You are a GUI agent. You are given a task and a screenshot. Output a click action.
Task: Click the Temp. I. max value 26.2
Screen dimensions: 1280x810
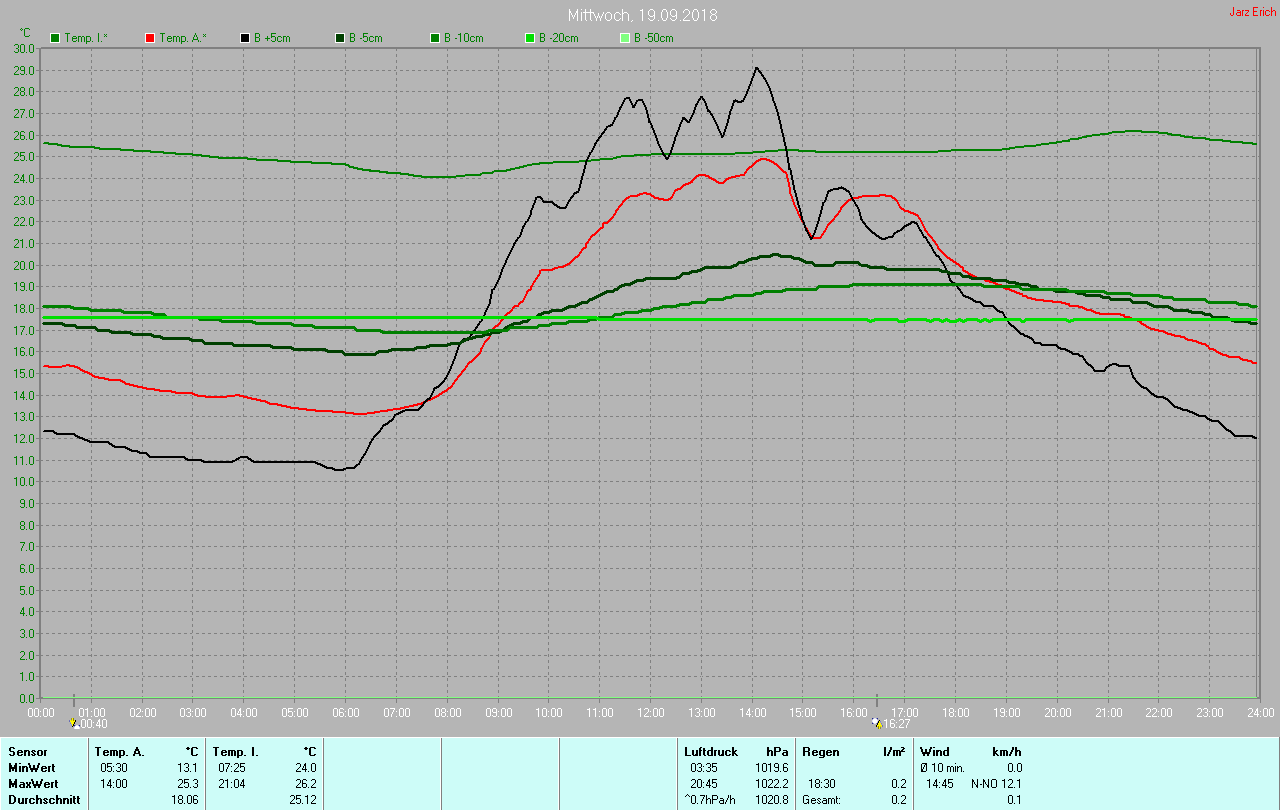tap(305, 784)
